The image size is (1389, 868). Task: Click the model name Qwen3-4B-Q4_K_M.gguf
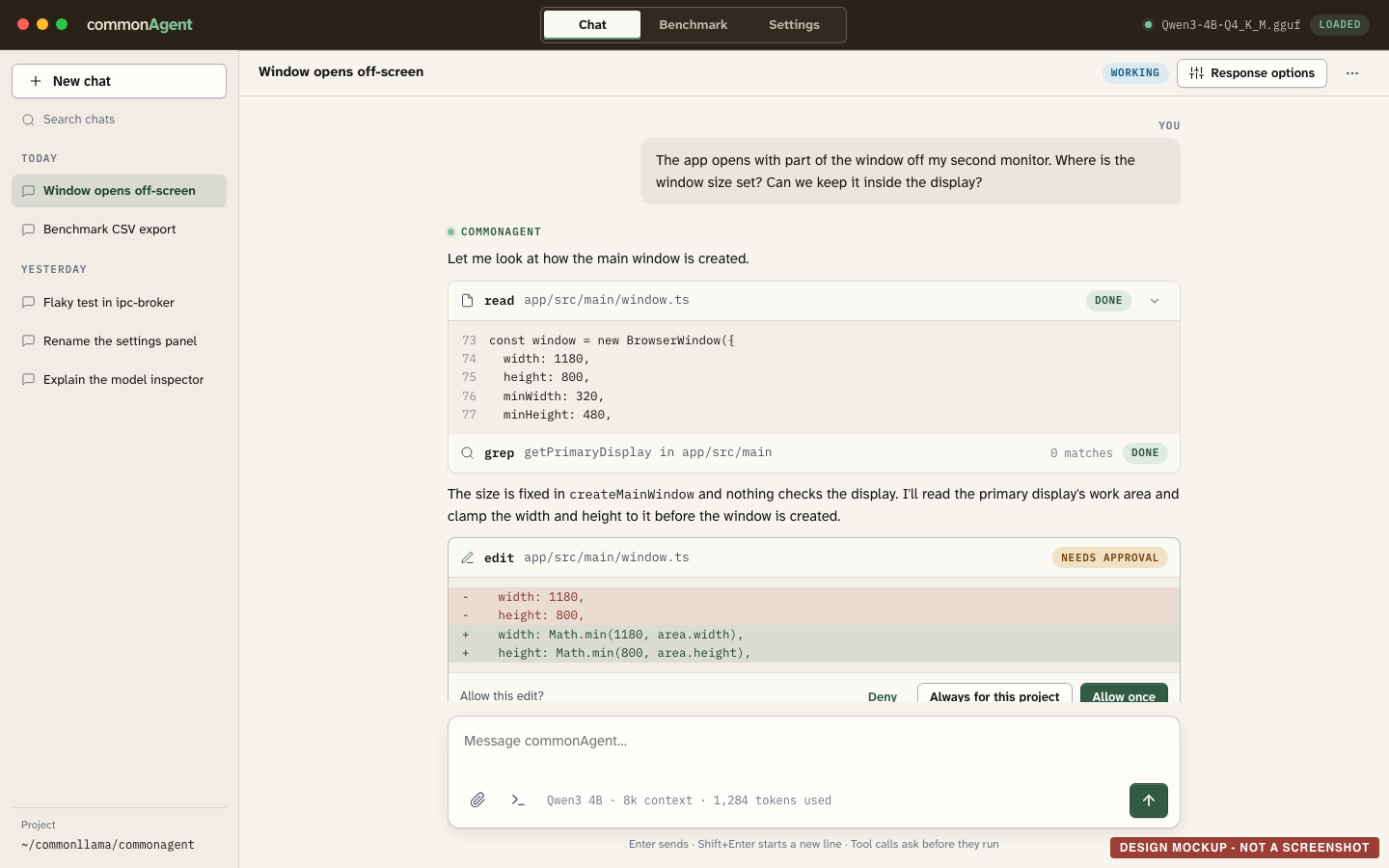tap(1231, 25)
